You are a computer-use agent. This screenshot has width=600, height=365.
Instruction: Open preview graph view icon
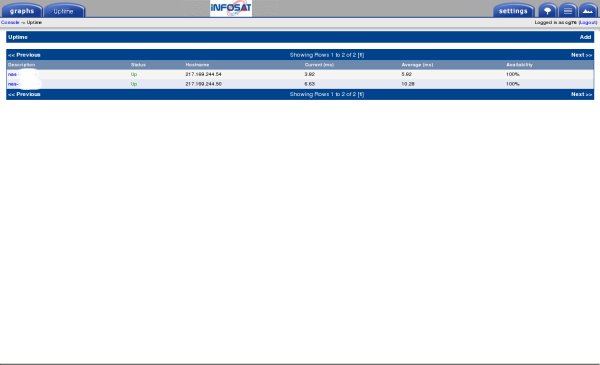pos(588,10)
